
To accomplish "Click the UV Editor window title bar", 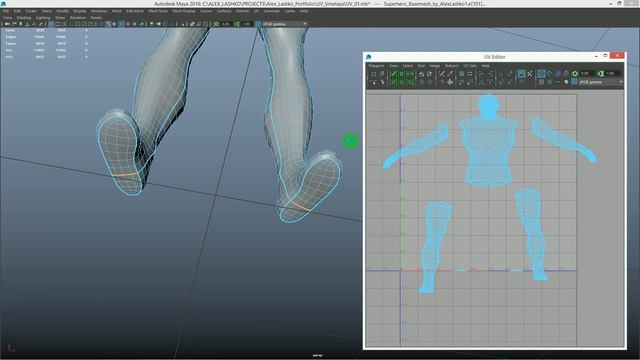I will (495, 56).
